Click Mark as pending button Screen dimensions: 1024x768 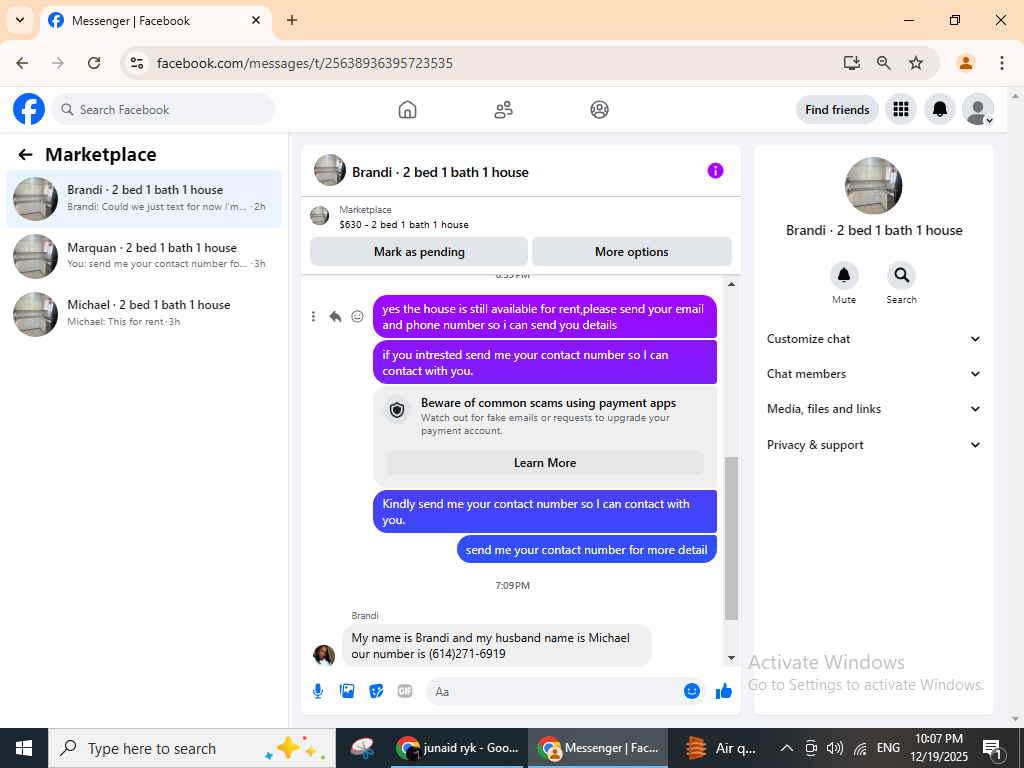pyautogui.click(x=419, y=251)
